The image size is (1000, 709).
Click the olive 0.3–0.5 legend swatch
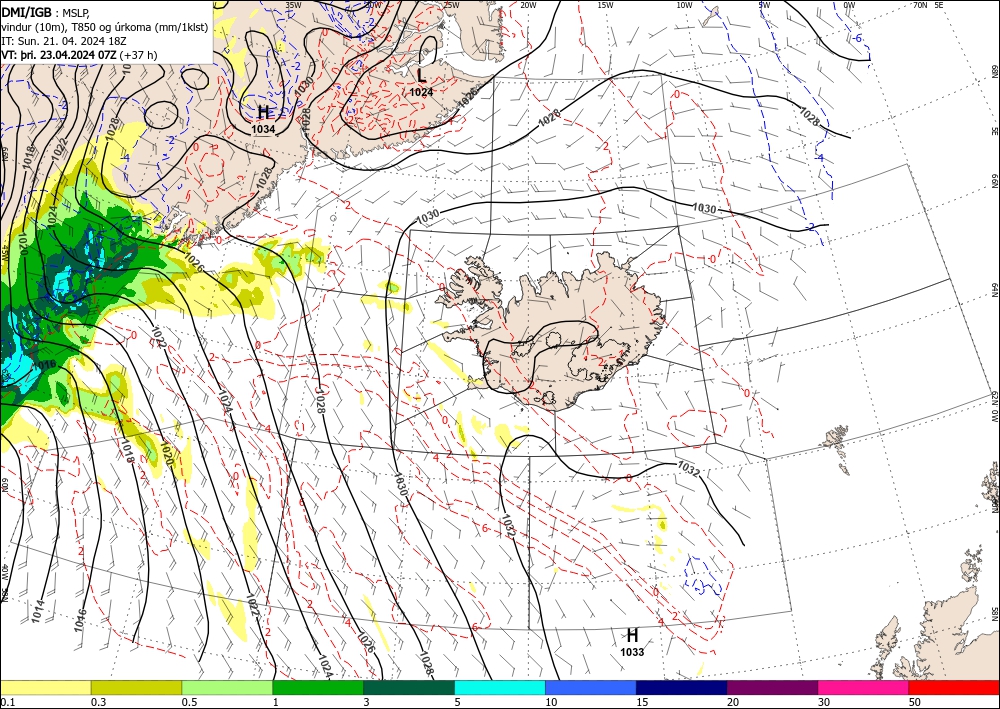tap(136, 687)
